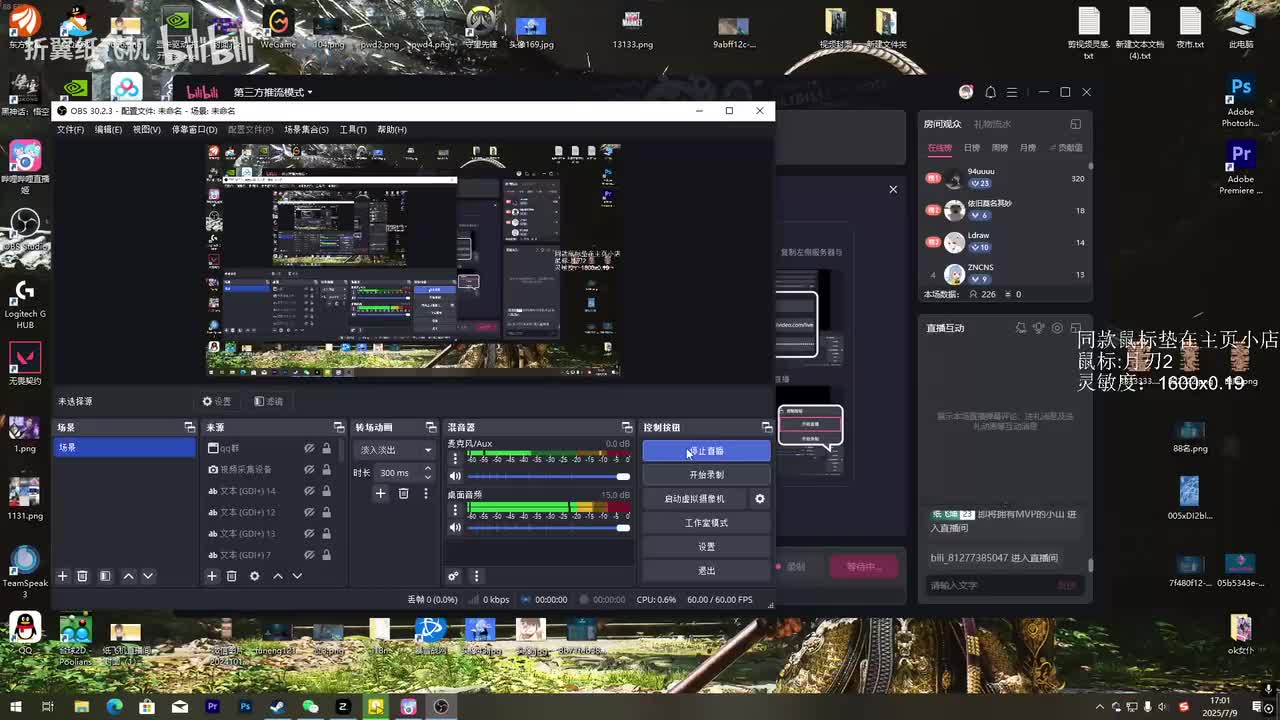Toggle lock on 视频采集设备 source
The height and width of the screenshot is (720, 1280).
326,469
